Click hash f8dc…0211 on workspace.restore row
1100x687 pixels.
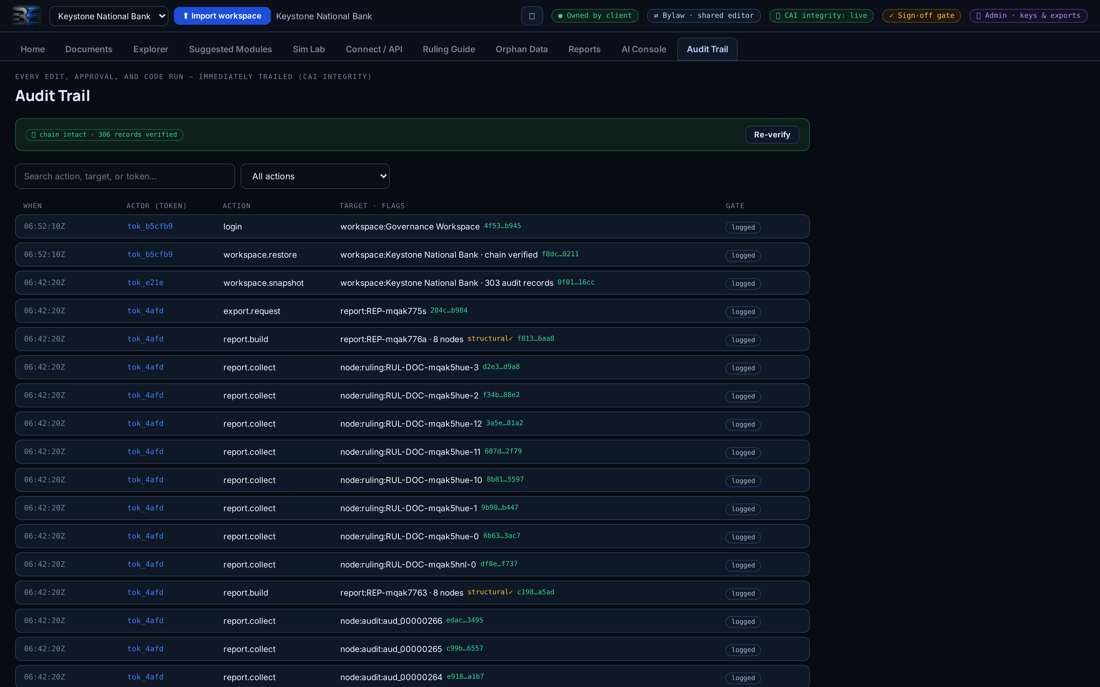tap(560, 254)
